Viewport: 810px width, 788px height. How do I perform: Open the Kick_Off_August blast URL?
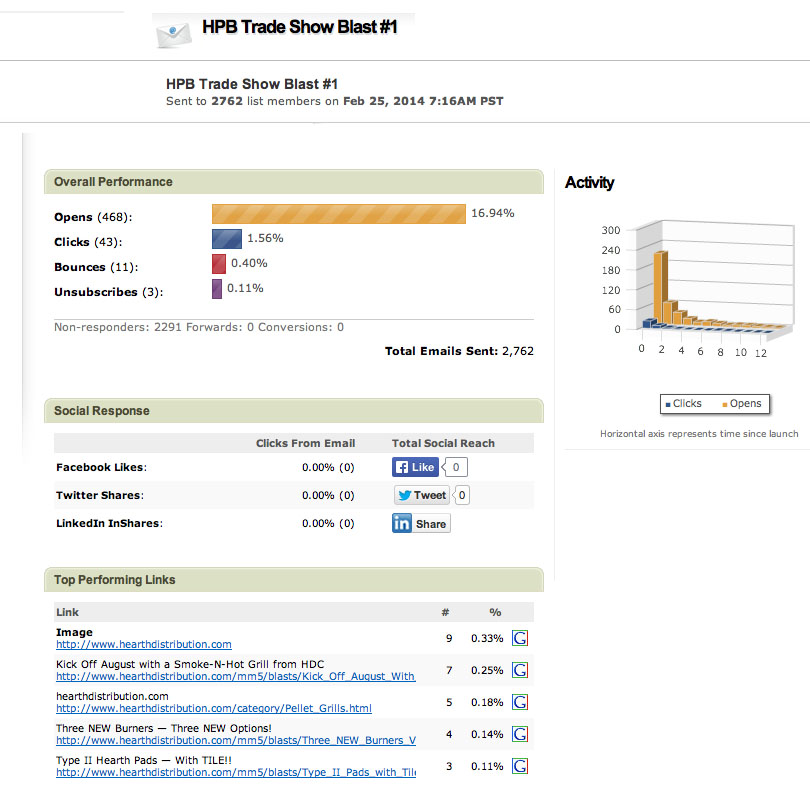click(235, 677)
